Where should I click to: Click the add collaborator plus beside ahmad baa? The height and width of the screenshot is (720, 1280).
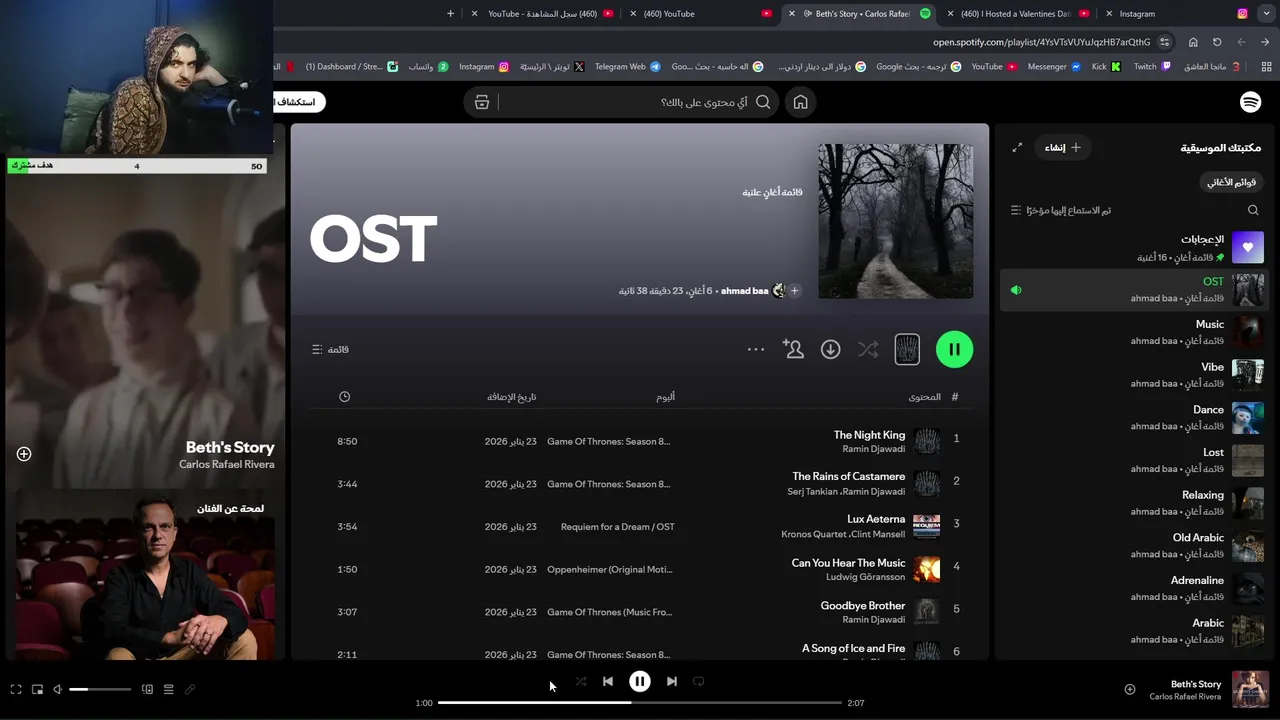tap(795, 291)
